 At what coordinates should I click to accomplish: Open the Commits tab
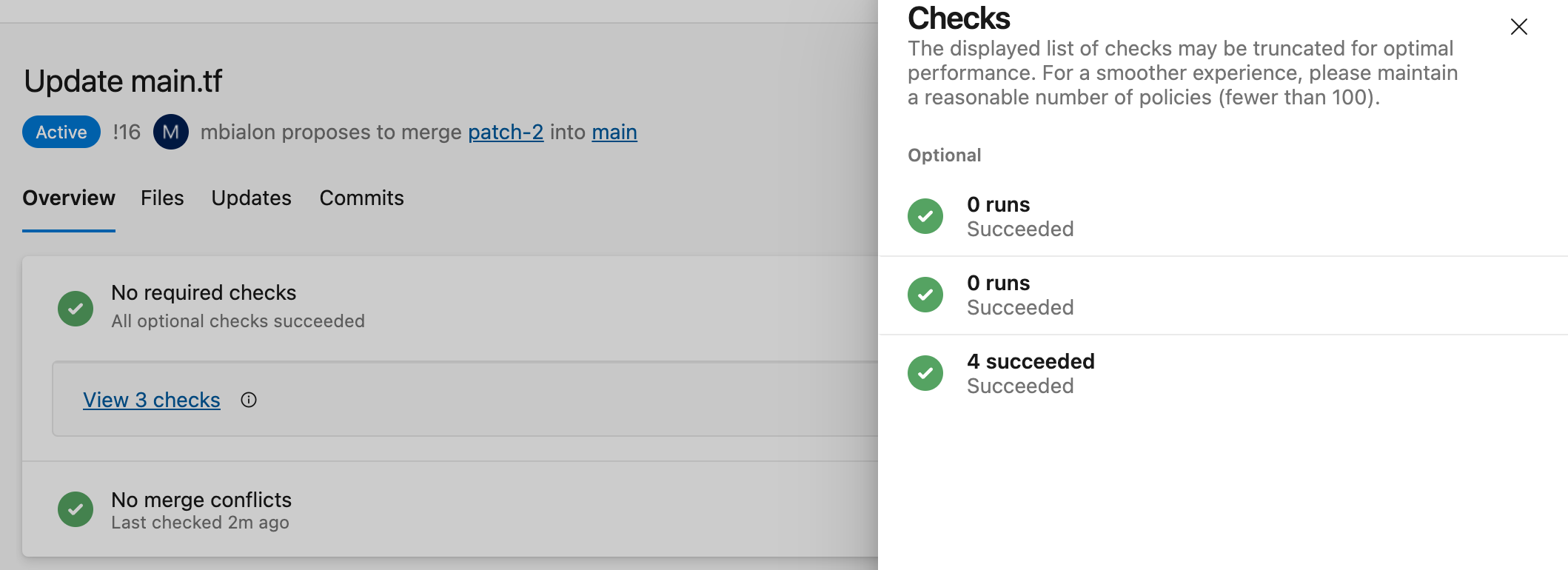361,198
